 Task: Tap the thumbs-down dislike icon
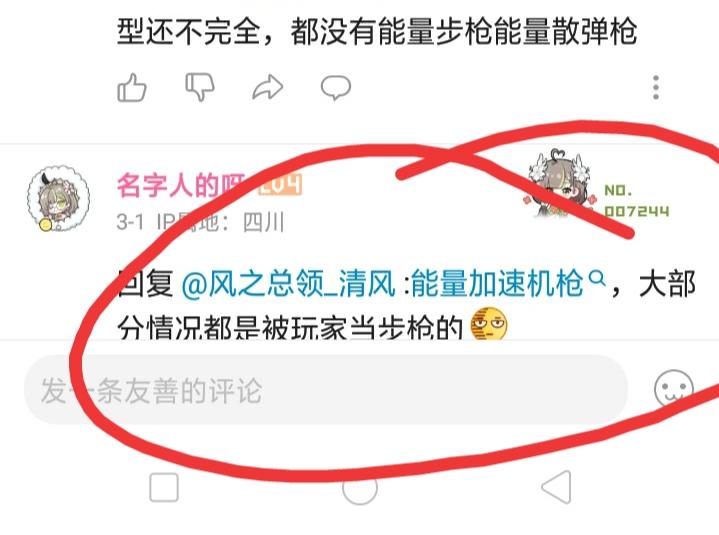199,87
